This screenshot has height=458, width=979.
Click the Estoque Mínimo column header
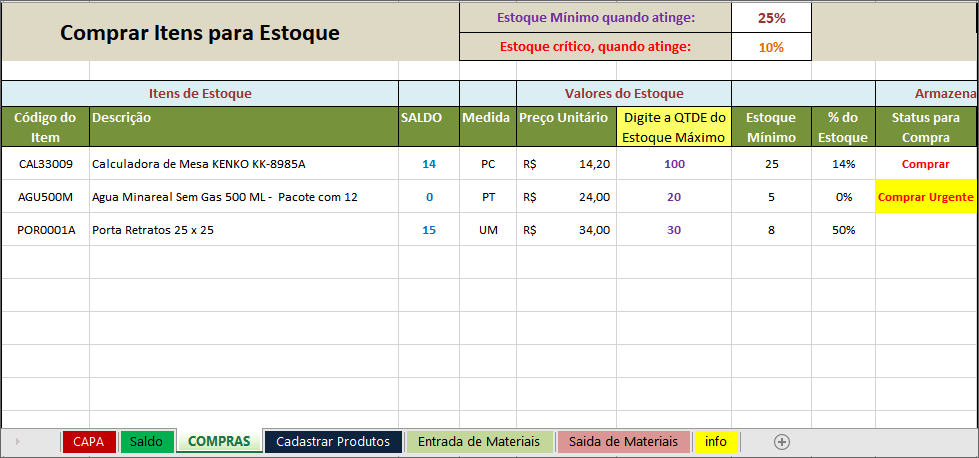(x=771, y=127)
